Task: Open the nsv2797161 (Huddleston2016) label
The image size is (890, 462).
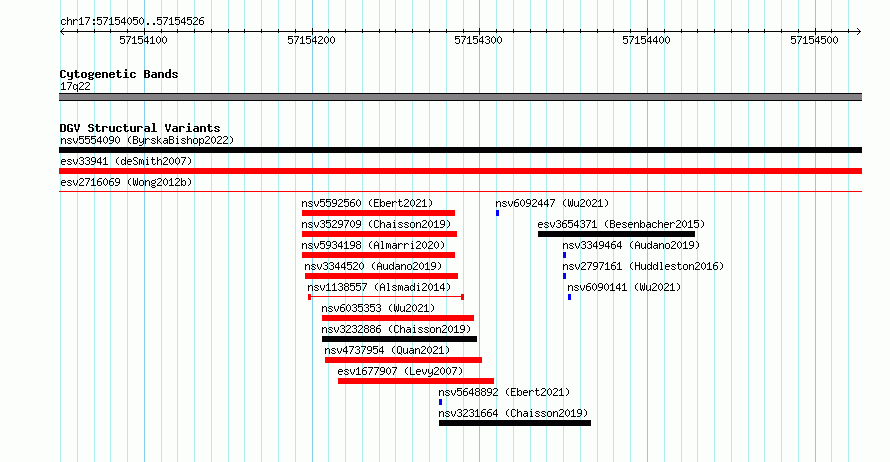Action: [x=643, y=266]
